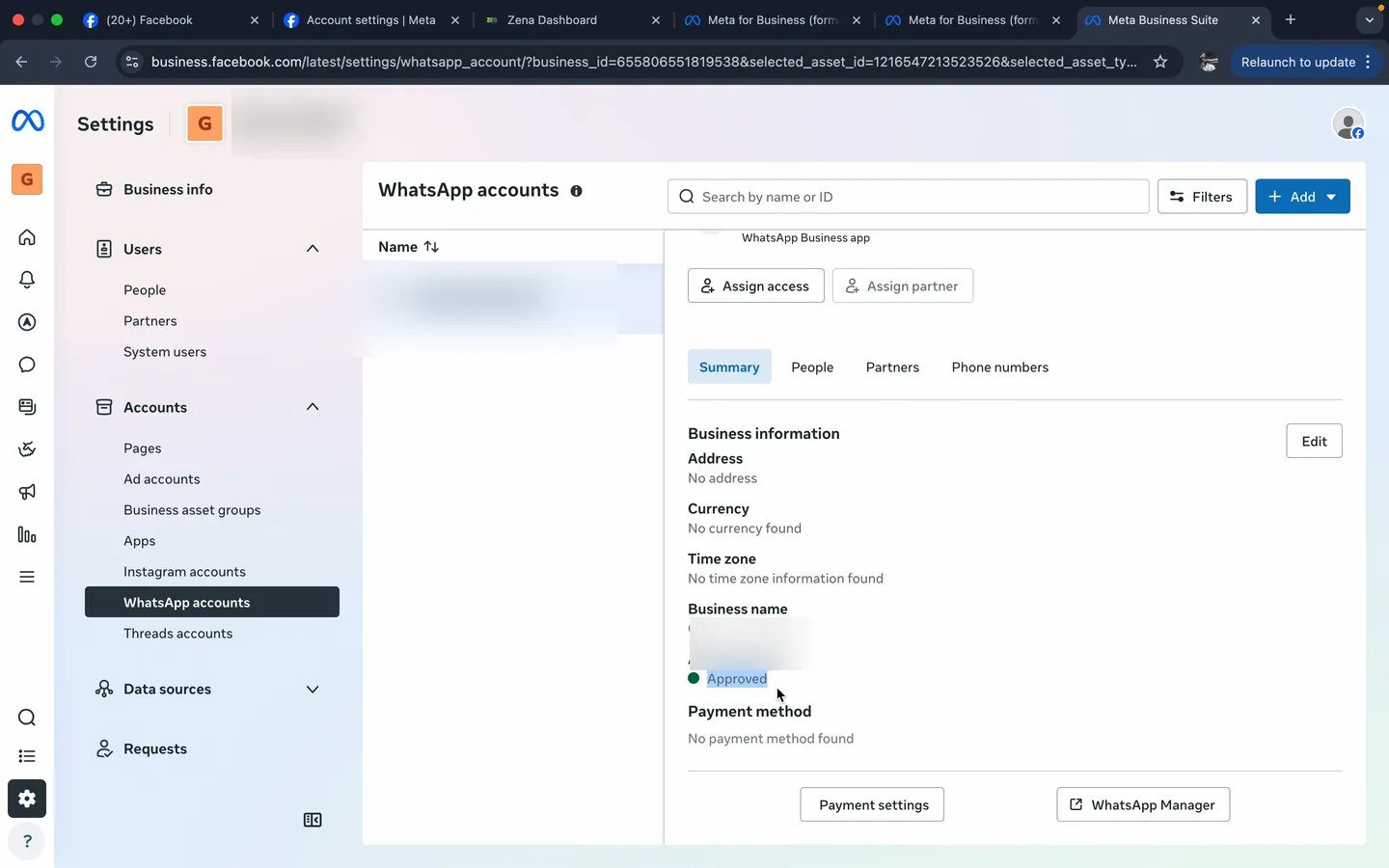Image resolution: width=1389 pixels, height=868 pixels.
Task: Open the Ads Manager compass icon
Action: pos(27,322)
